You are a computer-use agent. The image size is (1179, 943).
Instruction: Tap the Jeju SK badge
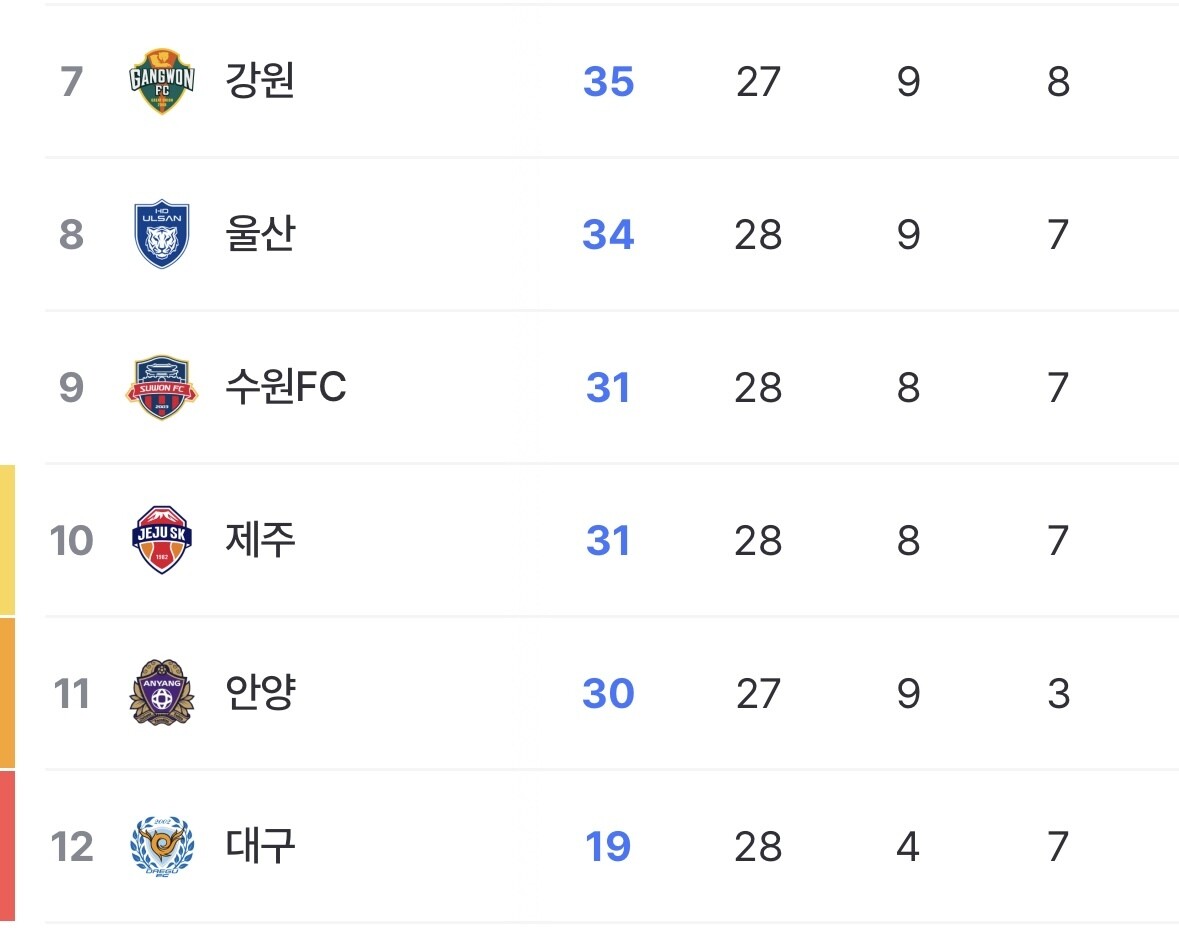(x=162, y=540)
